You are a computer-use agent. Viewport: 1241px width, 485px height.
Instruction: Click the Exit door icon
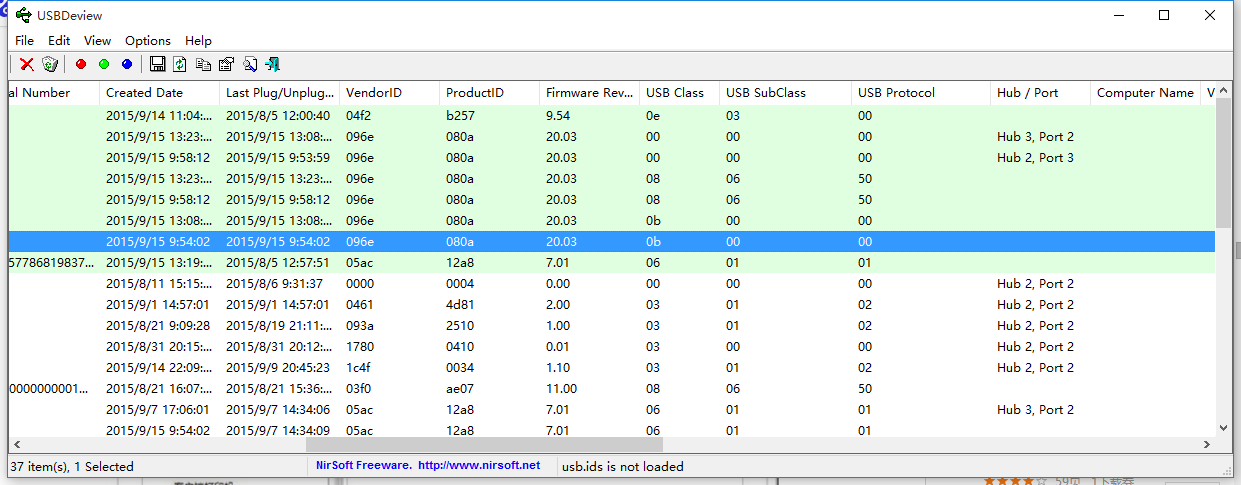tap(272, 65)
